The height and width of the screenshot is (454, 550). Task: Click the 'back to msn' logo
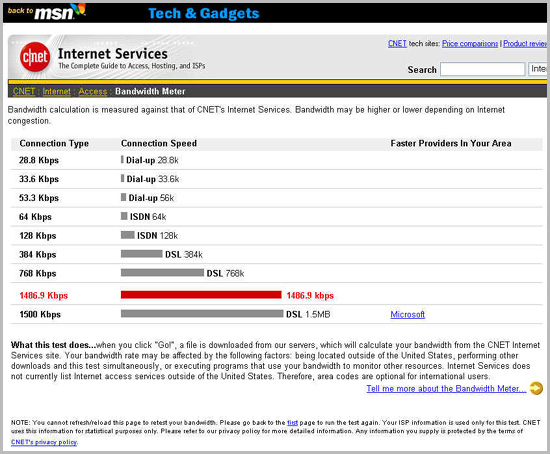pyautogui.click(x=47, y=12)
